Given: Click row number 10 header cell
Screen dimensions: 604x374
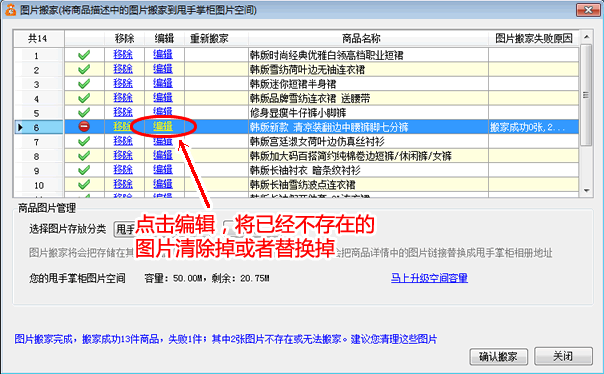Looking at the screenshot, I should coord(39,185).
